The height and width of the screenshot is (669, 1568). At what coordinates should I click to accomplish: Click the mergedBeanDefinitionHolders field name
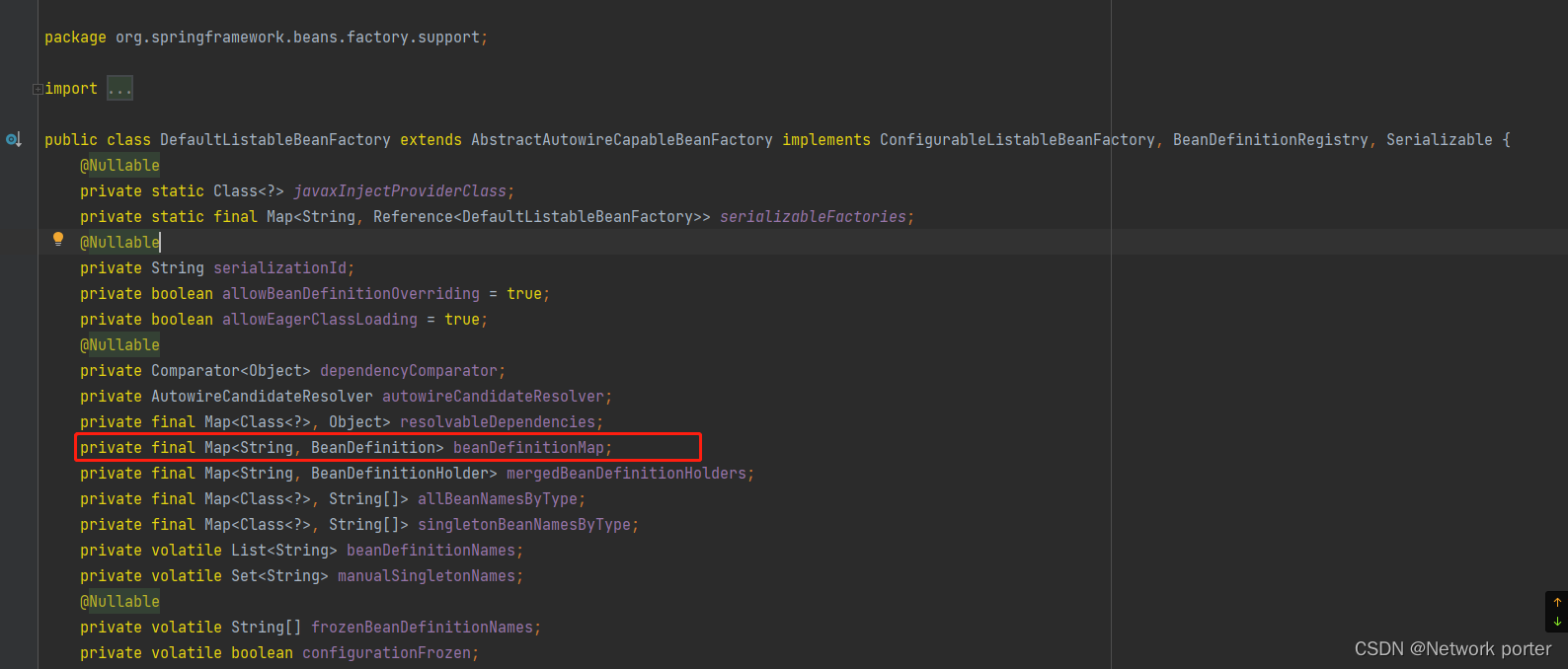point(626,474)
